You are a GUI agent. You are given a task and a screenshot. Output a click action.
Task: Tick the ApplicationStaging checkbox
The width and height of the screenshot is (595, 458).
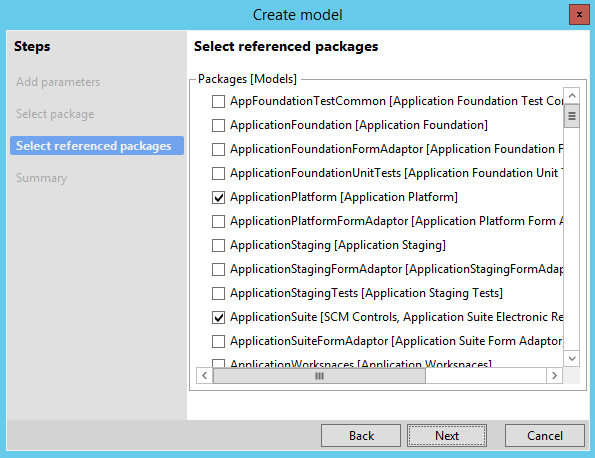coord(218,245)
